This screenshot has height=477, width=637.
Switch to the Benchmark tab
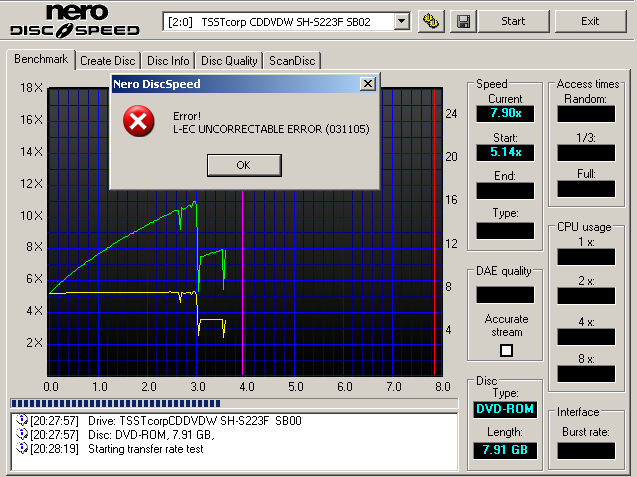(41, 59)
